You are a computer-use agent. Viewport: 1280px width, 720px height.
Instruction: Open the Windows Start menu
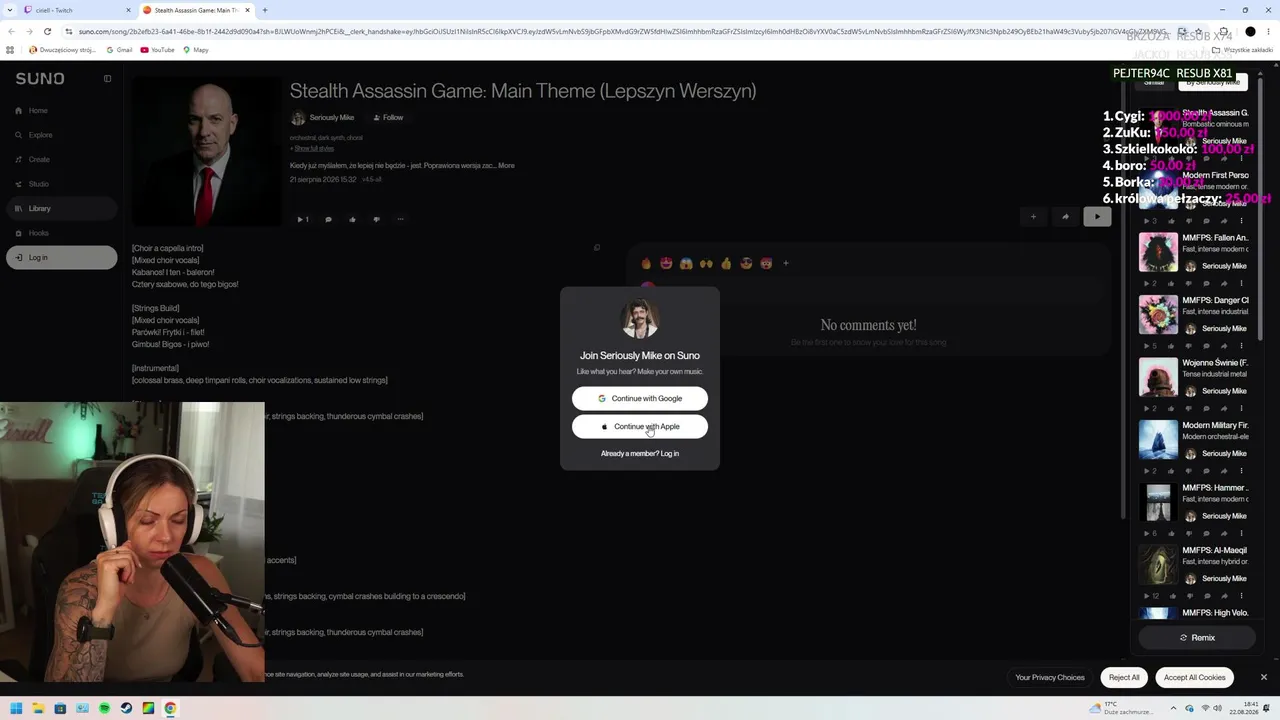(x=16, y=709)
